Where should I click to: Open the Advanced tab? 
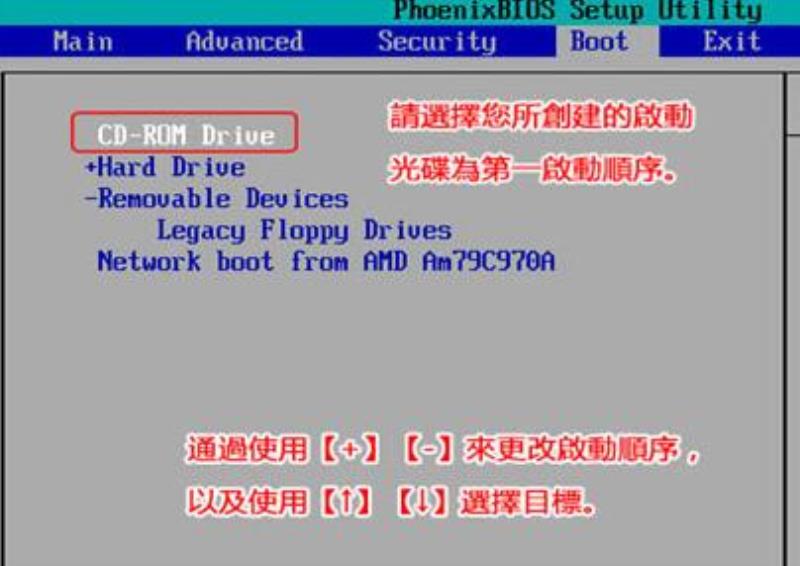click(244, 41)
